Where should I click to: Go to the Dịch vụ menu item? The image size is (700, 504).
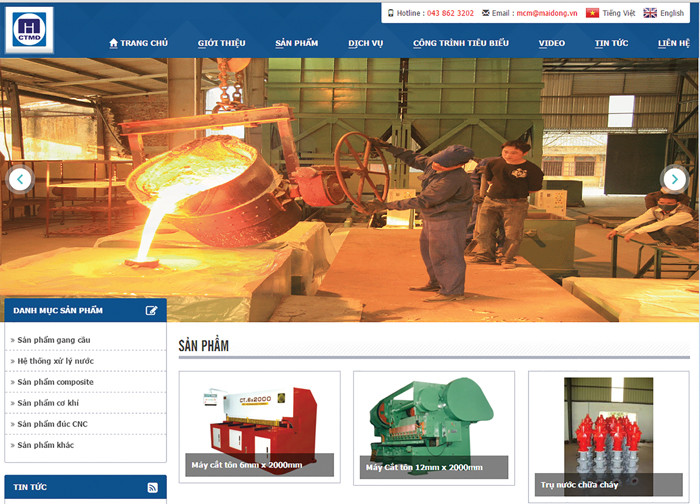365,44
